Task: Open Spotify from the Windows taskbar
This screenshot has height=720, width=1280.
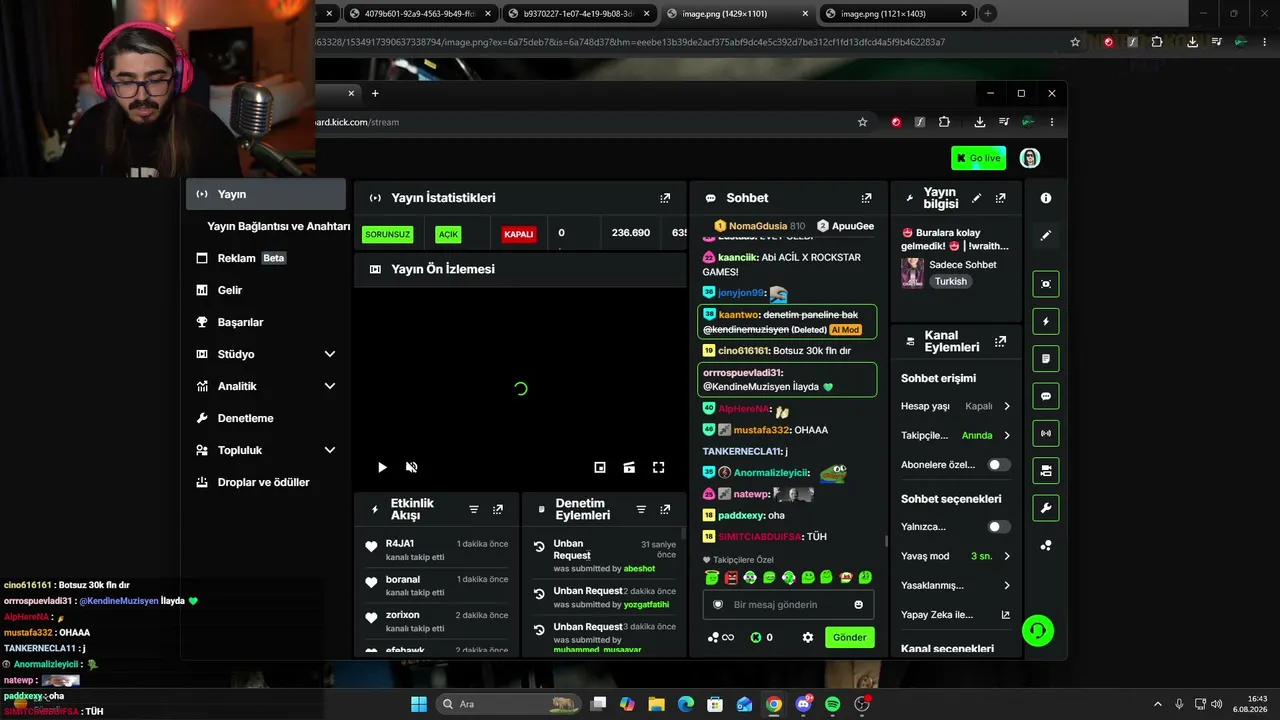Action: (833, 704)
